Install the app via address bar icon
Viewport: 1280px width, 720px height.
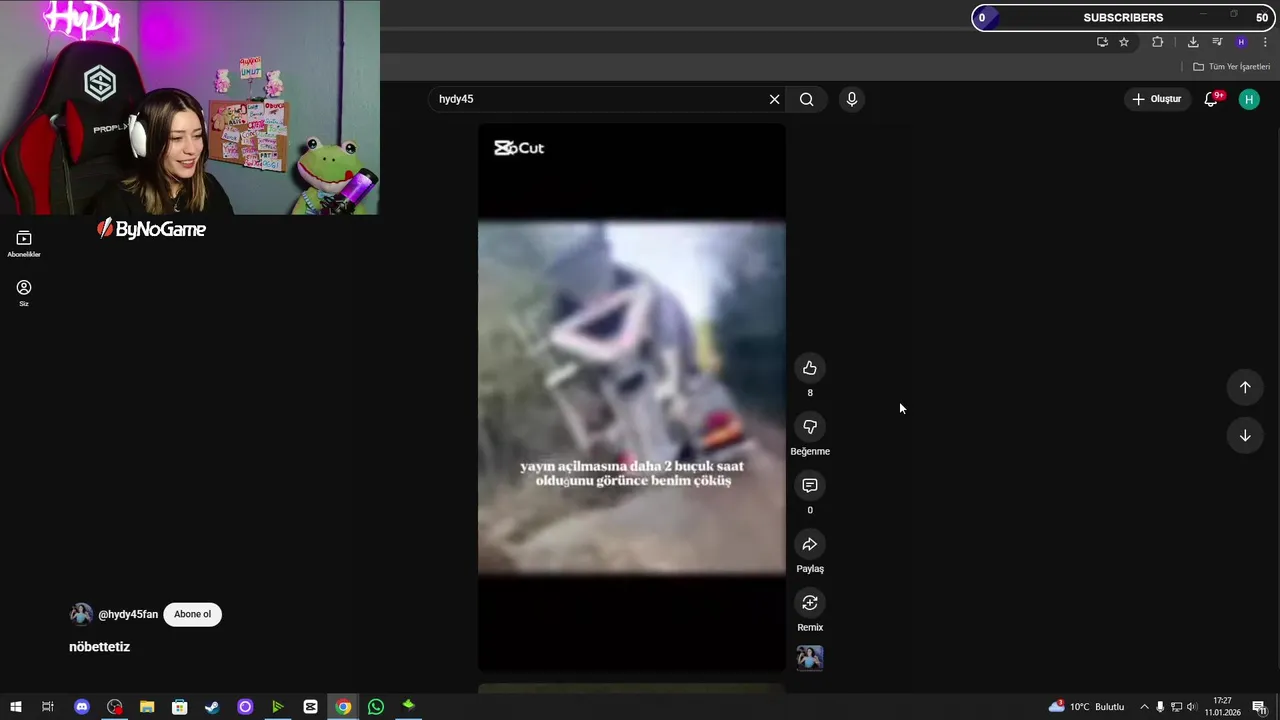pyautogui.click(x=1102, y=42)
